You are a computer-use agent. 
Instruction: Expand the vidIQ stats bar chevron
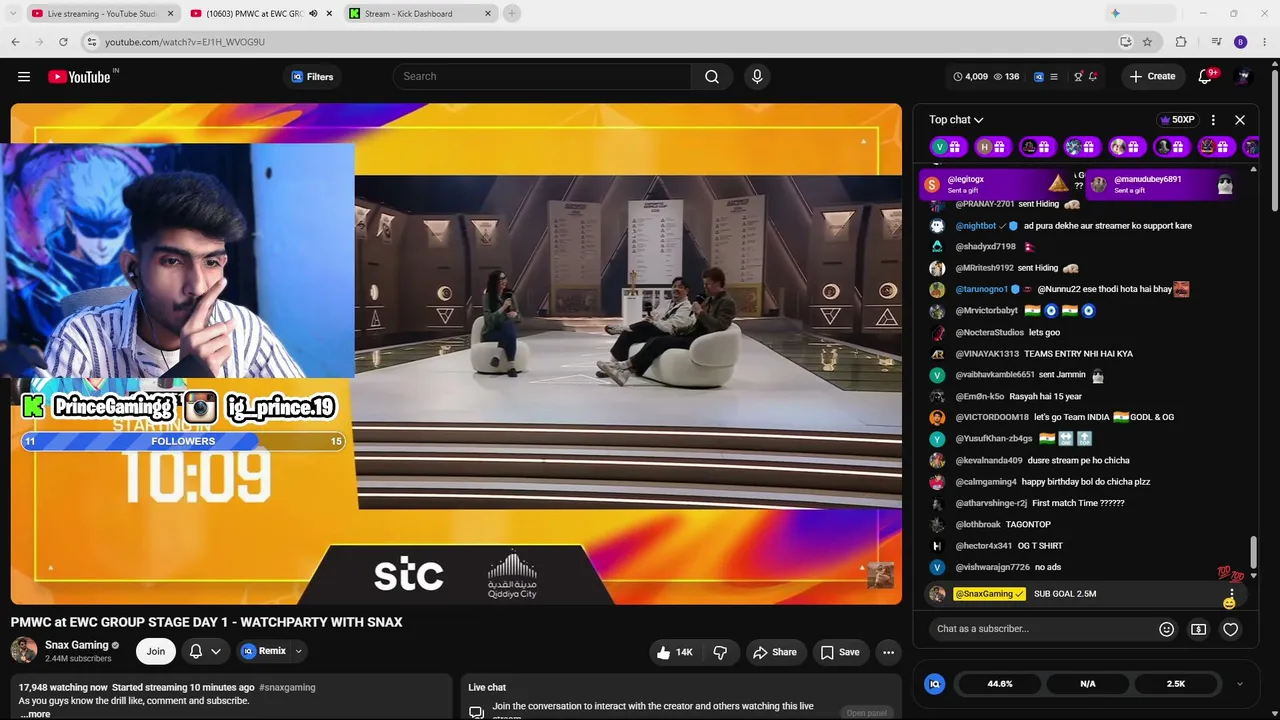point(1240,684)
